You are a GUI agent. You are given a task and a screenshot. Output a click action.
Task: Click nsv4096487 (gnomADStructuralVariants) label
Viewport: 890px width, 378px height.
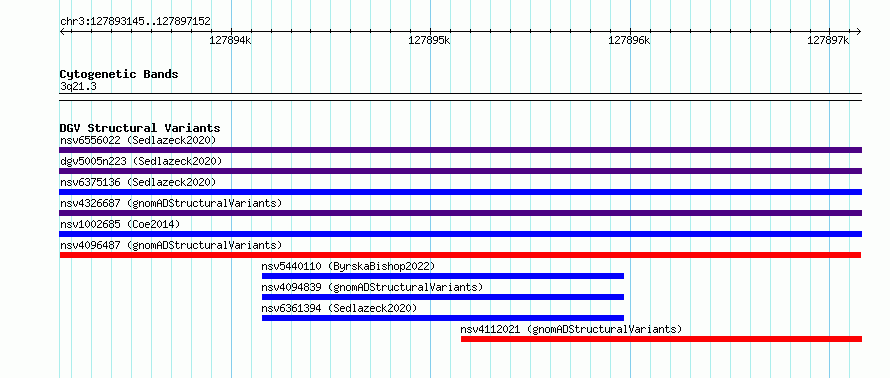point(171,245)
